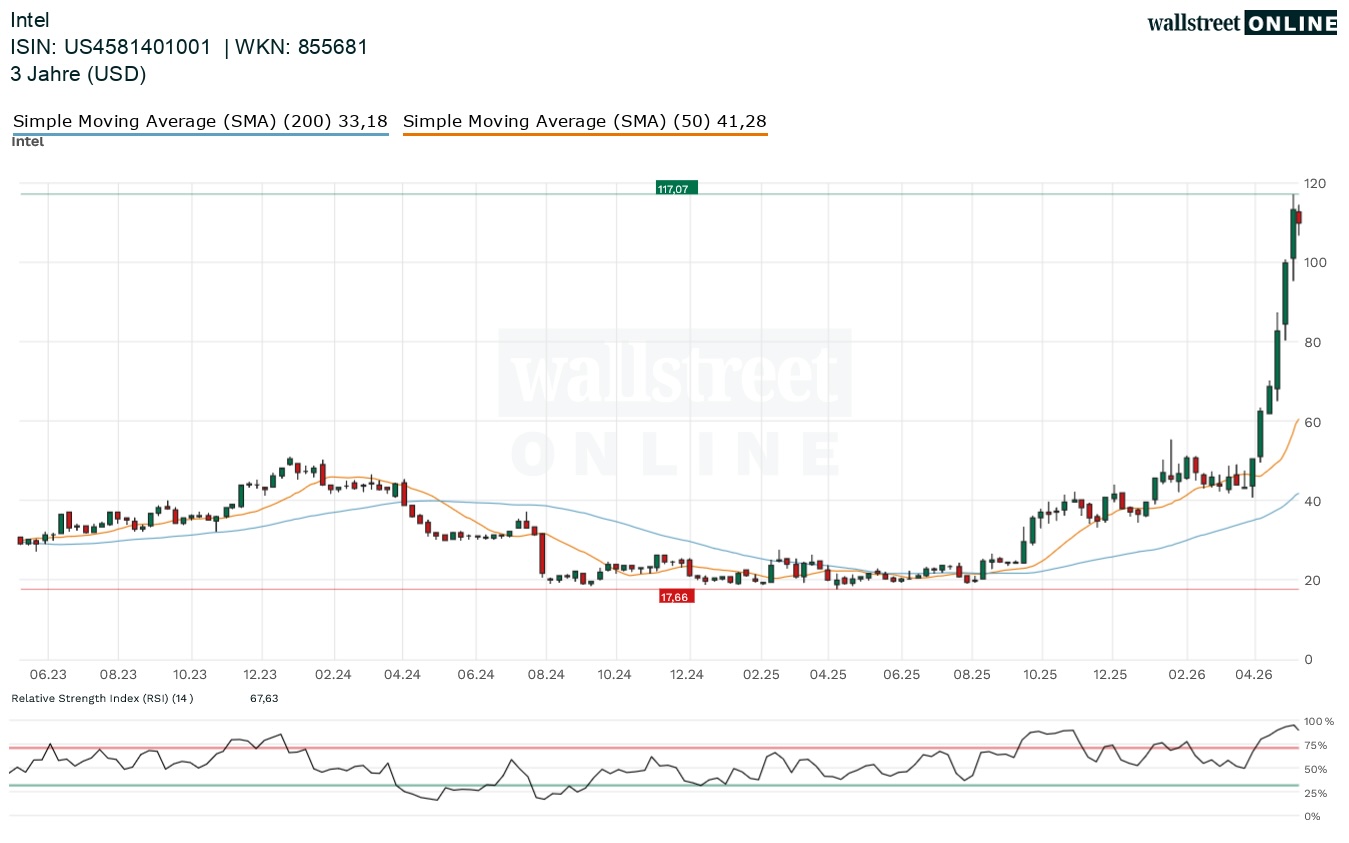Click the 12.24 date axis label
This screenshot has width=1349, height=843.
tap(688, 675)
